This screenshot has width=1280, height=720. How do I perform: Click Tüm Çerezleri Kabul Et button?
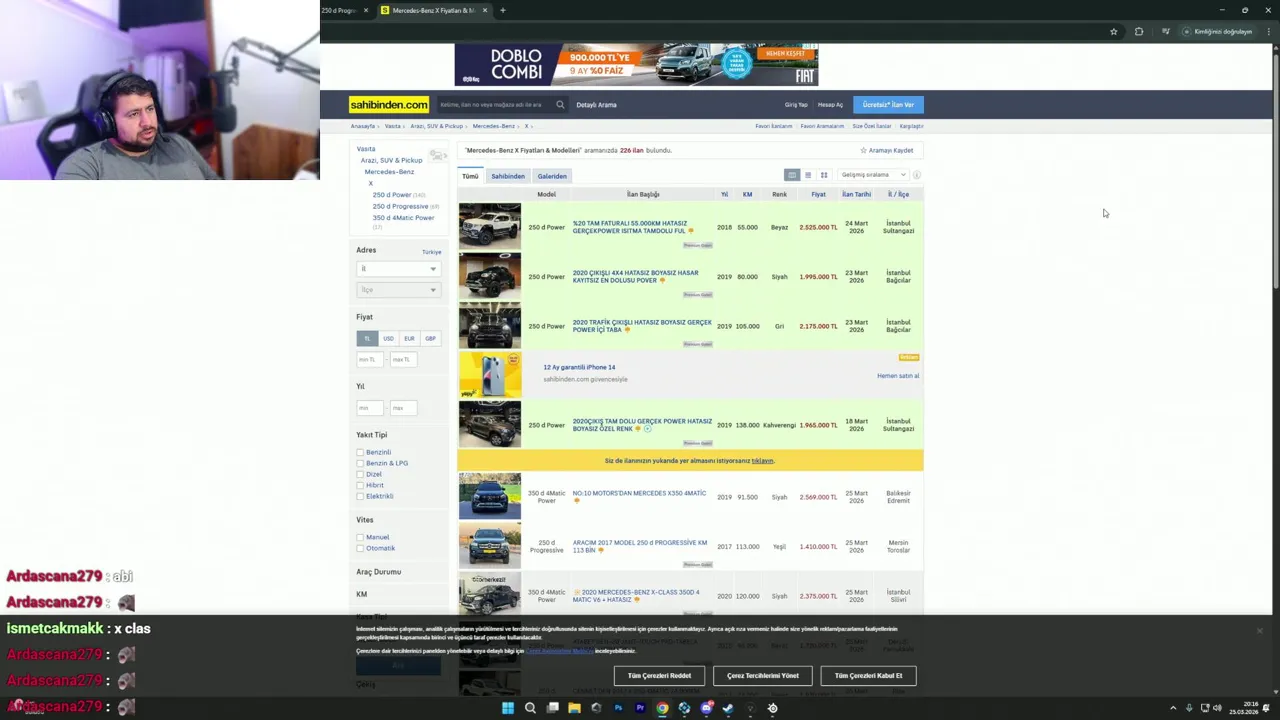[x=868, y=676]
